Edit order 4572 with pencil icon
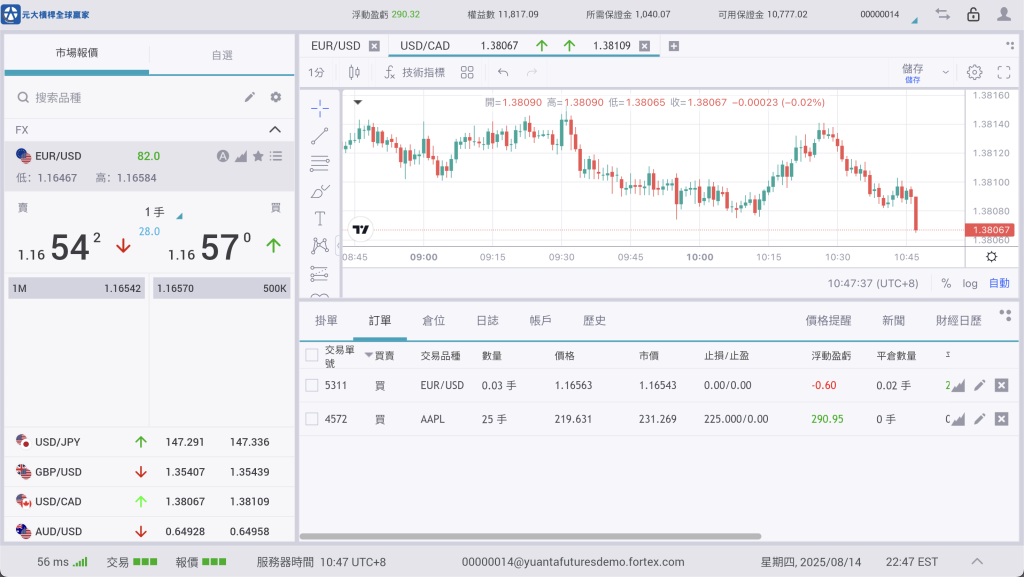 [x=979, y=419]
